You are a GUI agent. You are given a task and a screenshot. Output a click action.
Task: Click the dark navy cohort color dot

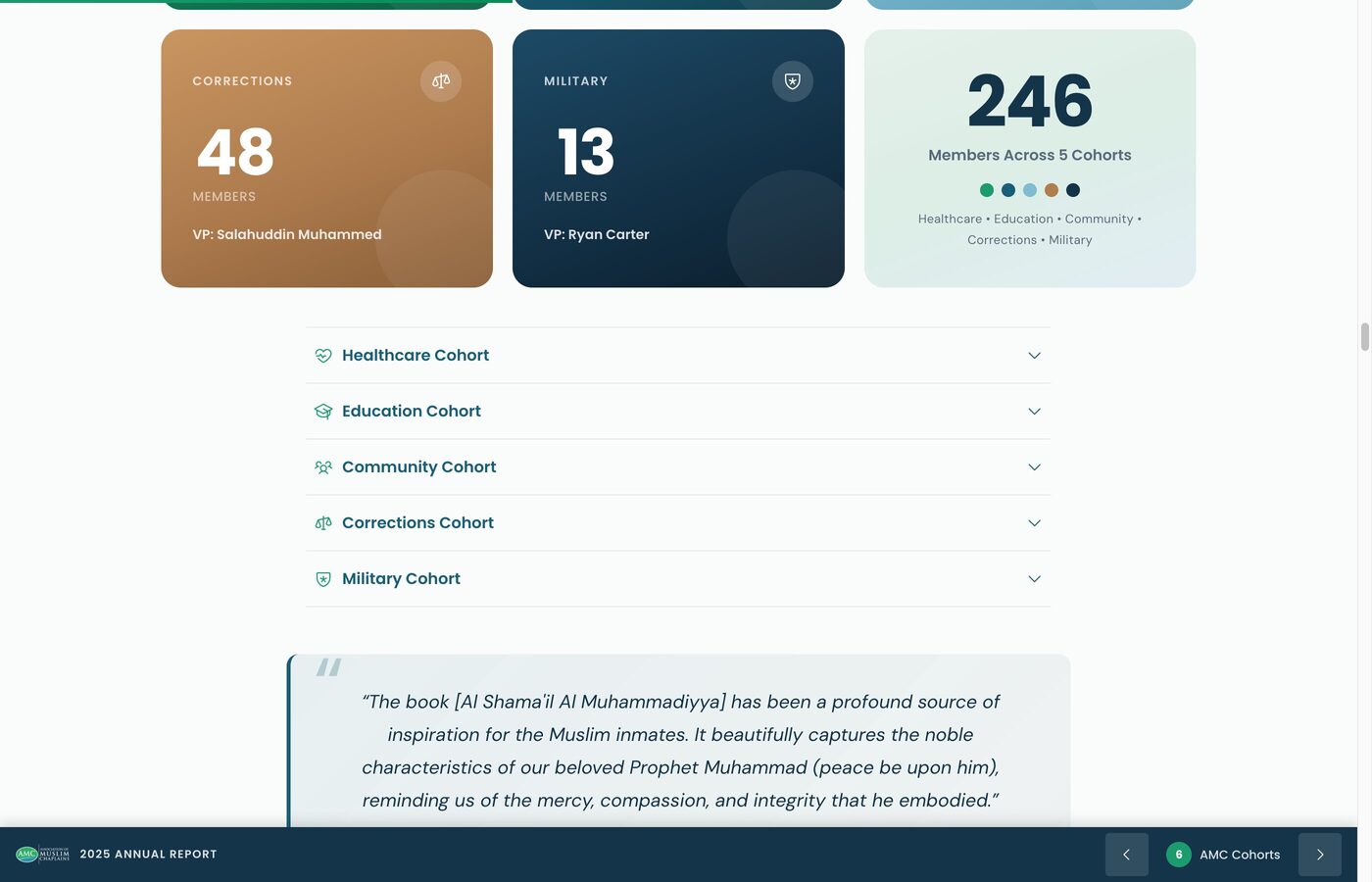pos(1073,190)
